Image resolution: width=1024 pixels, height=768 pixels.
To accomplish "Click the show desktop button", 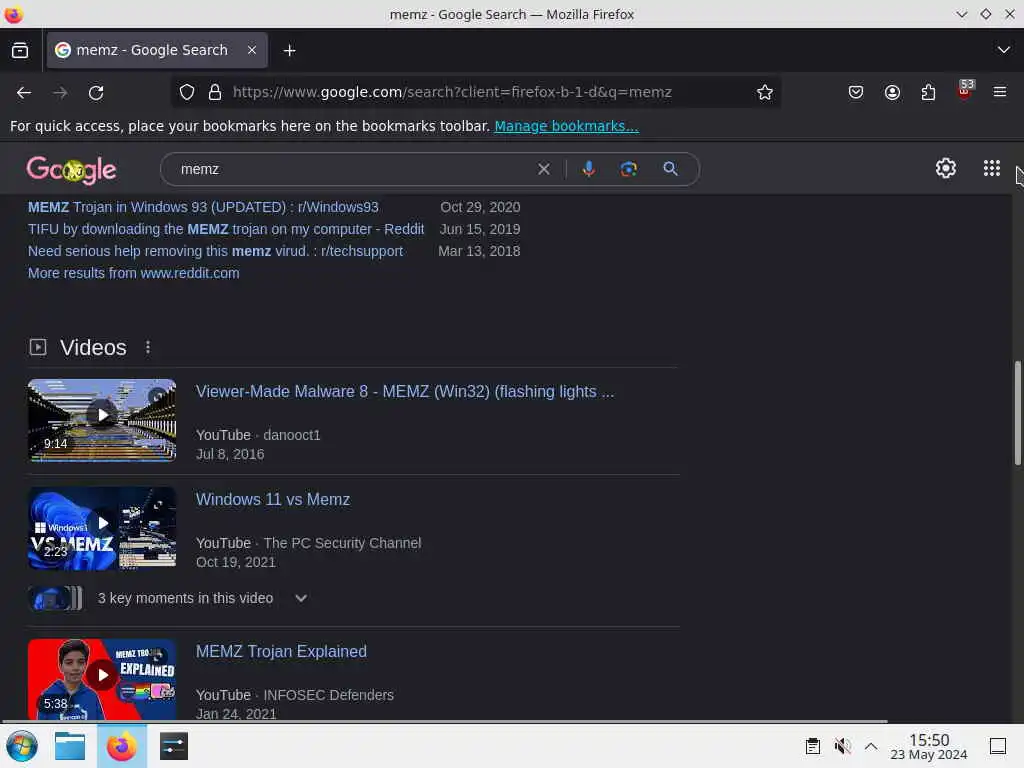I will [998, 746].
